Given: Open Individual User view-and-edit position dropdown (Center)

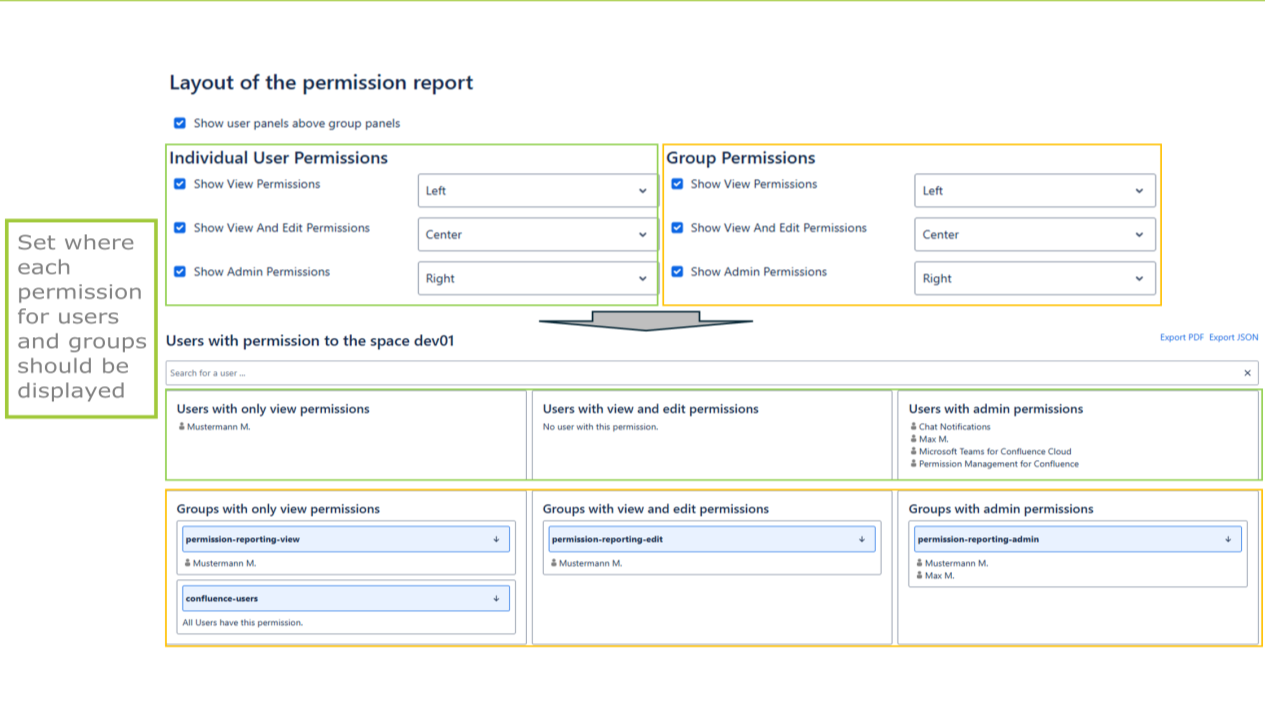Looking at the screenshot, I should pos(538,235).
